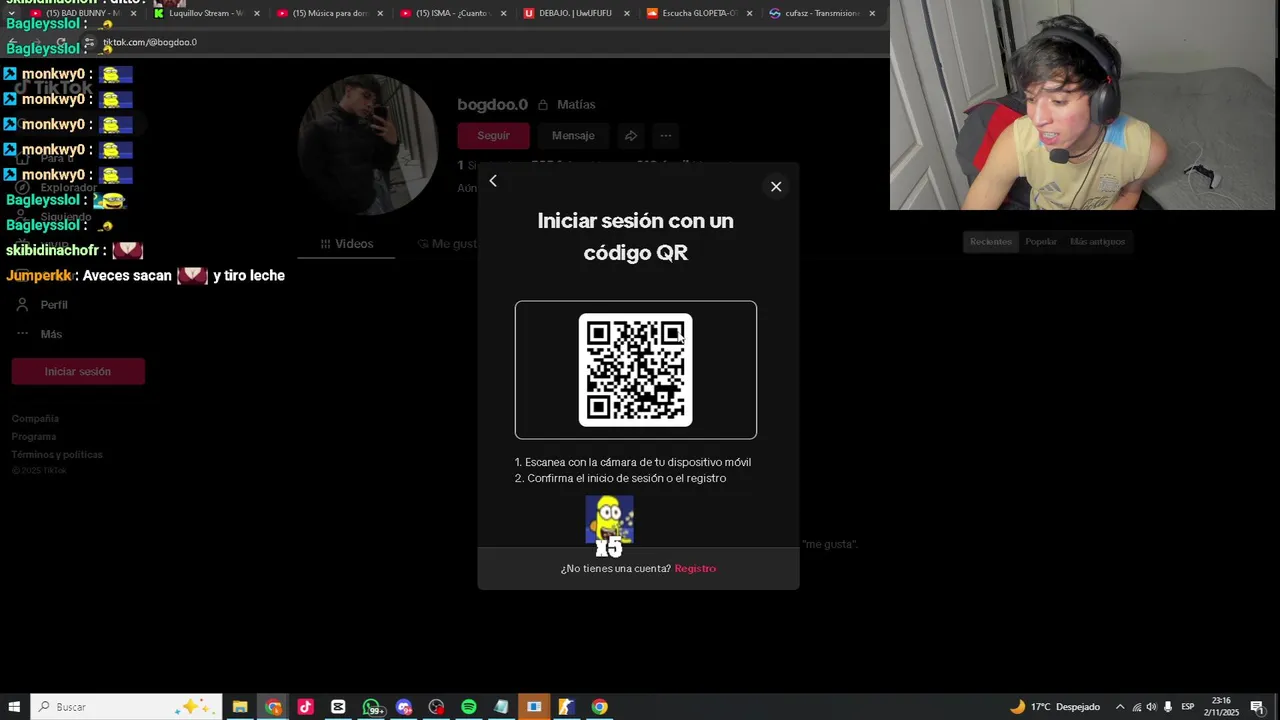The height and width of the screenshot is (720, 1280).
Task: Open Explorador in the TikTok sidebar
Action: [x=68, y=188]
